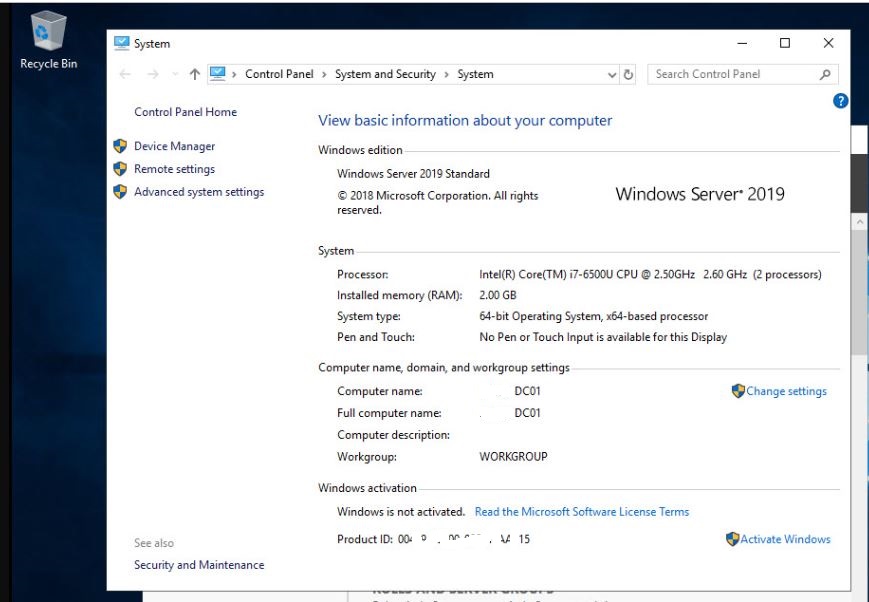Click the 'Product ID:' label
Viewport: 869px width, 602px height.
tap(365, 539)
